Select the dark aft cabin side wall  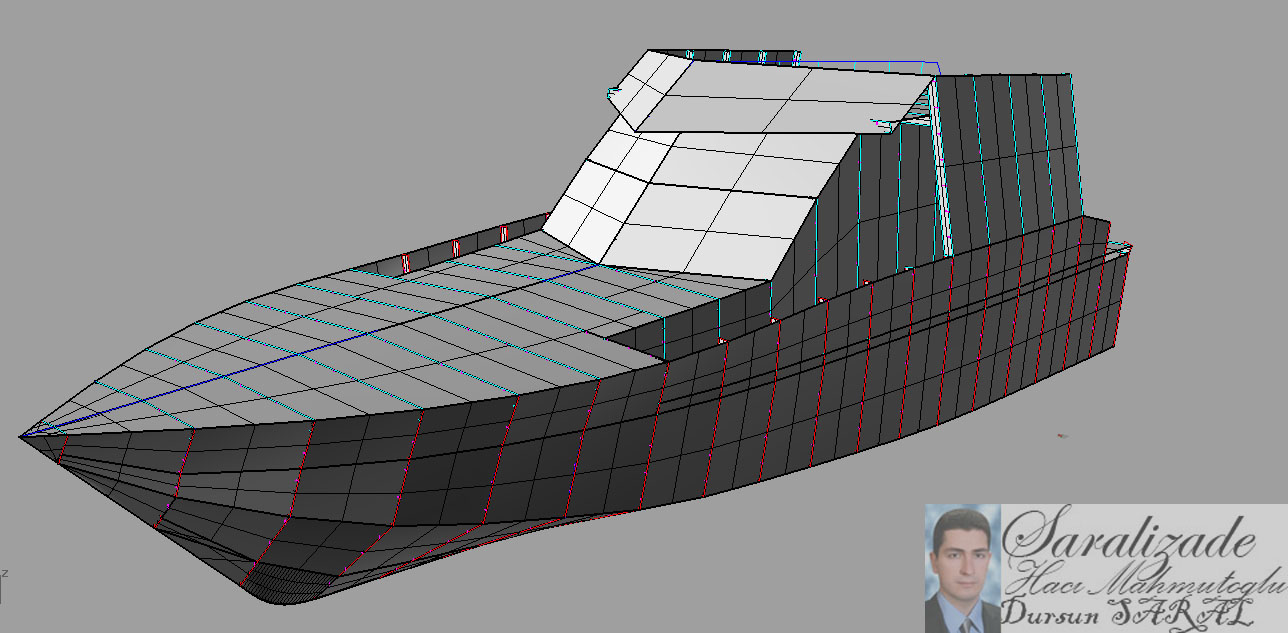point(1010,150)
